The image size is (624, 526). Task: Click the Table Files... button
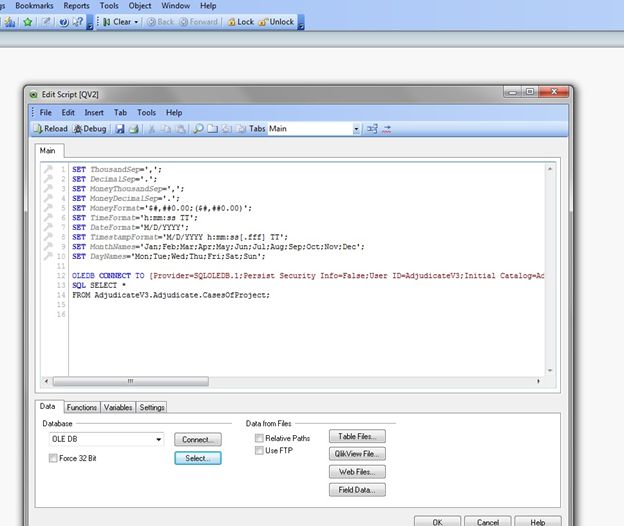357,436
